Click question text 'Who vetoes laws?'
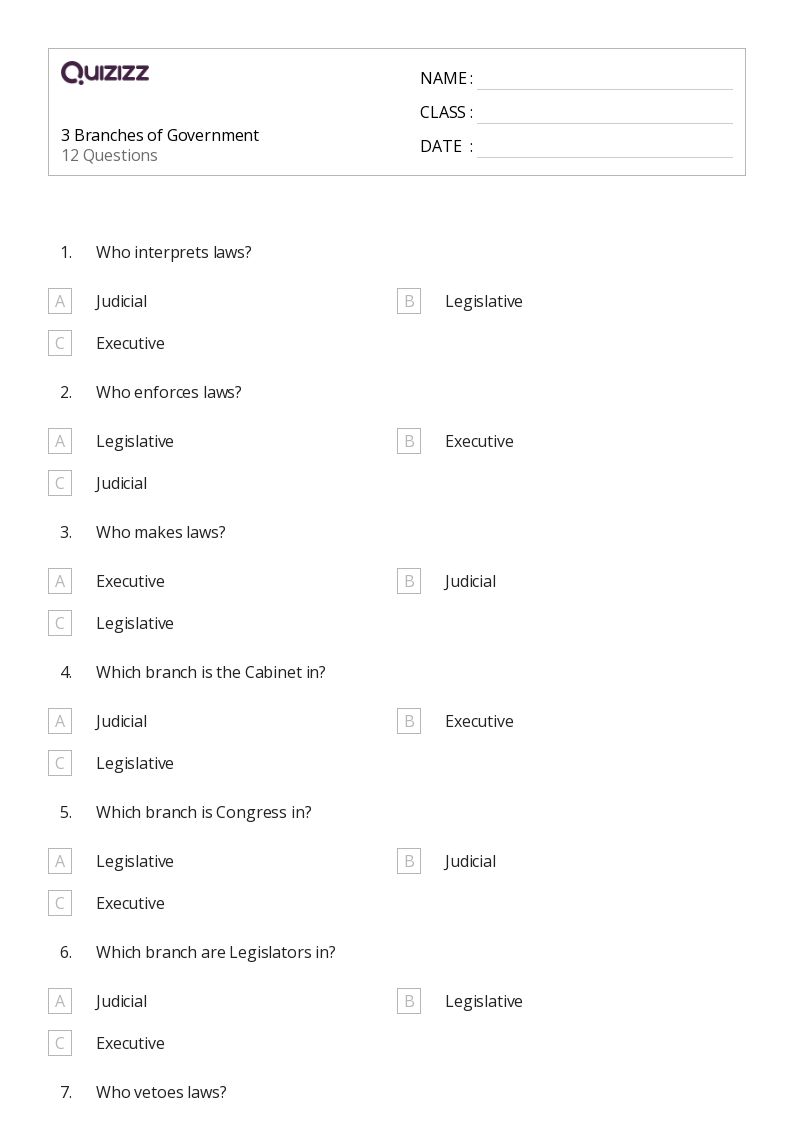Image resolution: width=794 pixels, height=1123 pixels. [161, 1092]
